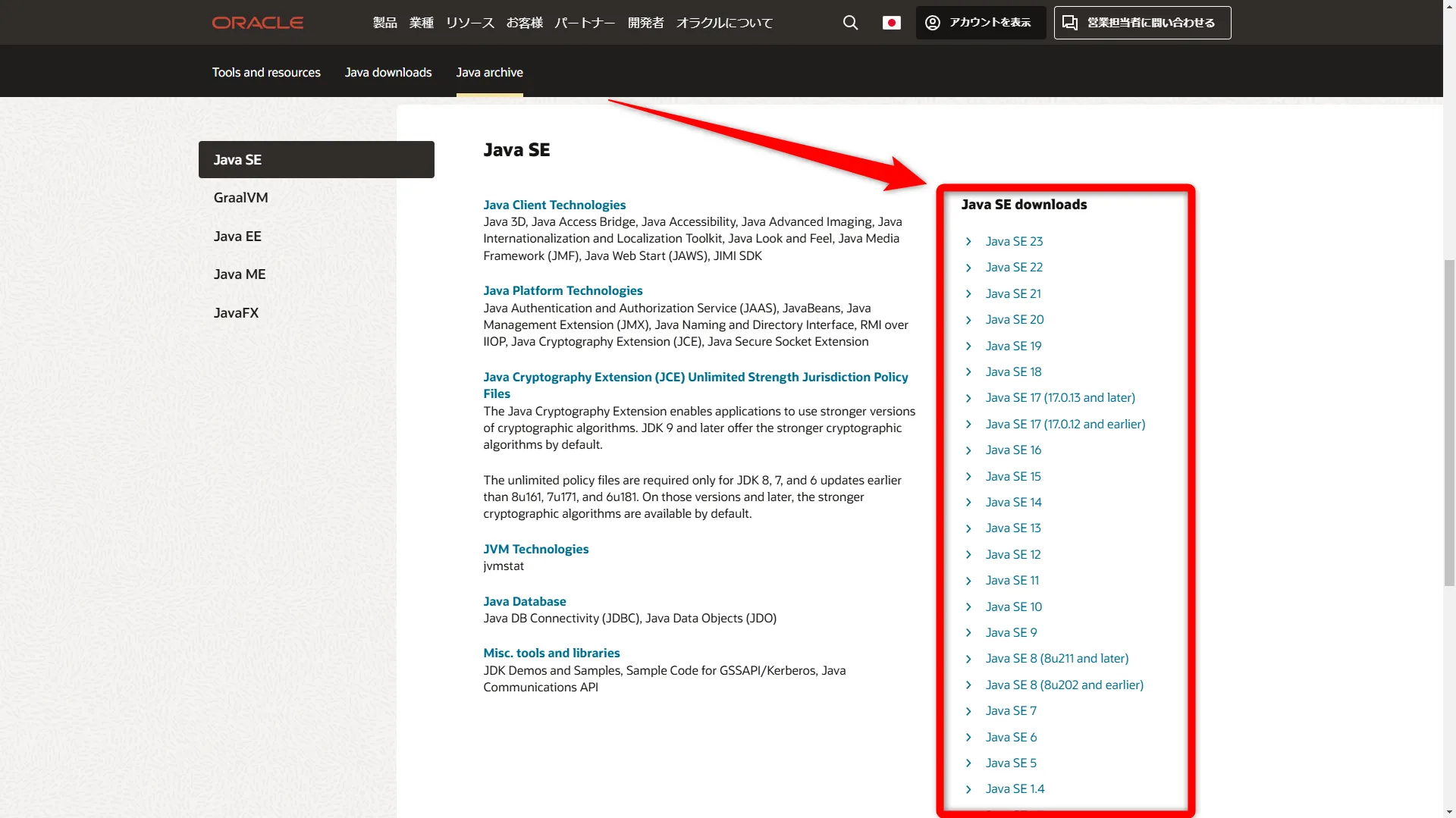Open Java SE 17 (17.0.13 and later)

click(x=1060, y=397)
